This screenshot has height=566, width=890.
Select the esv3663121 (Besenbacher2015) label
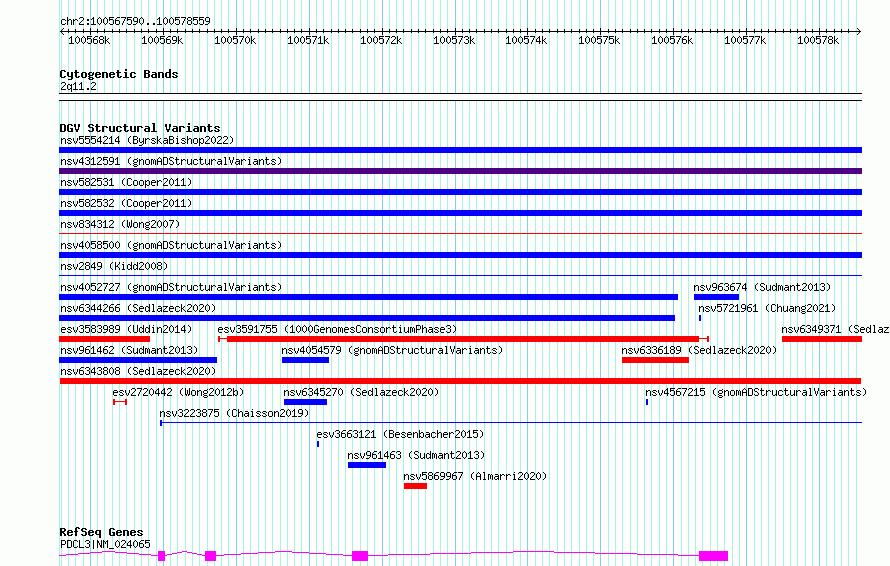point(400,434)
